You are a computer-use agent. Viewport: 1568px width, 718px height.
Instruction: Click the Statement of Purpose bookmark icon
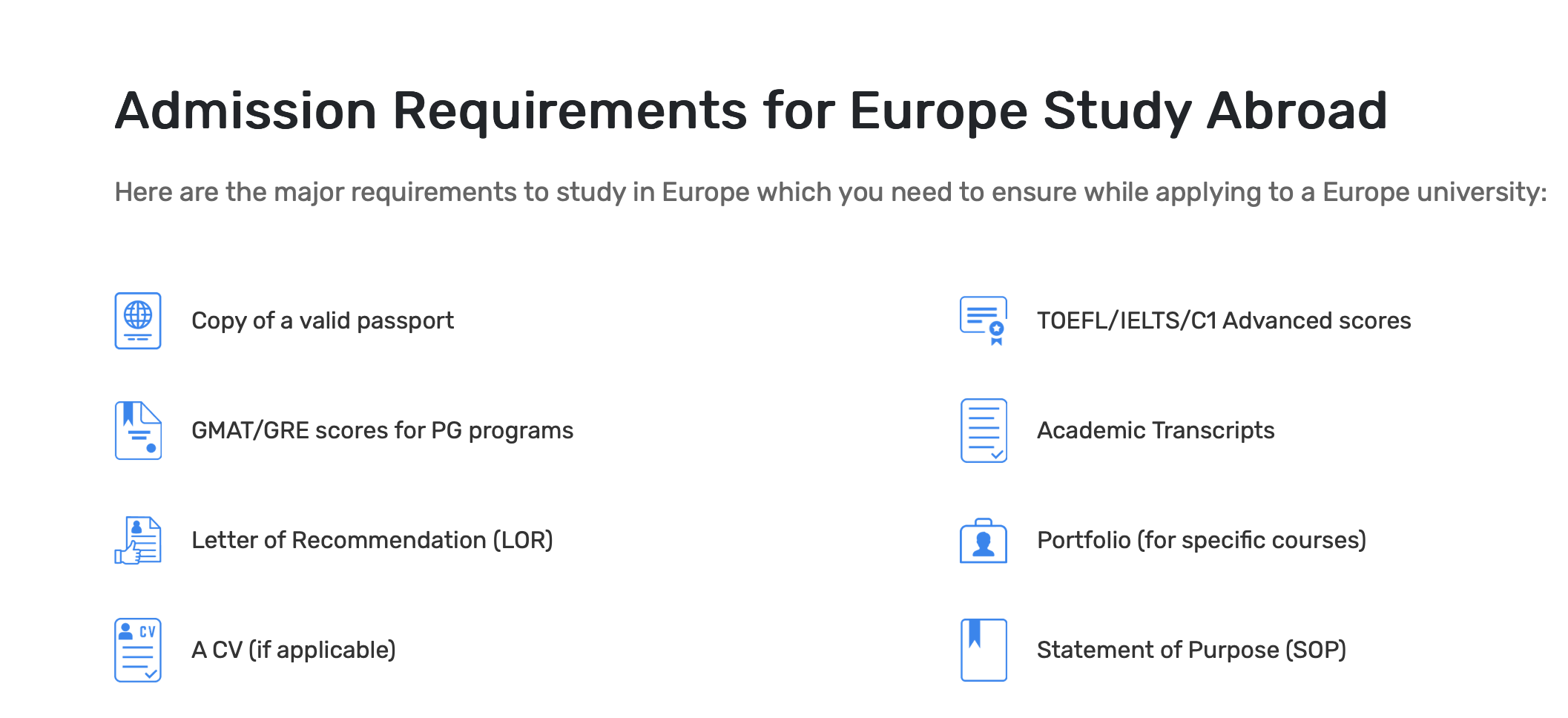[x=984, y=650]
